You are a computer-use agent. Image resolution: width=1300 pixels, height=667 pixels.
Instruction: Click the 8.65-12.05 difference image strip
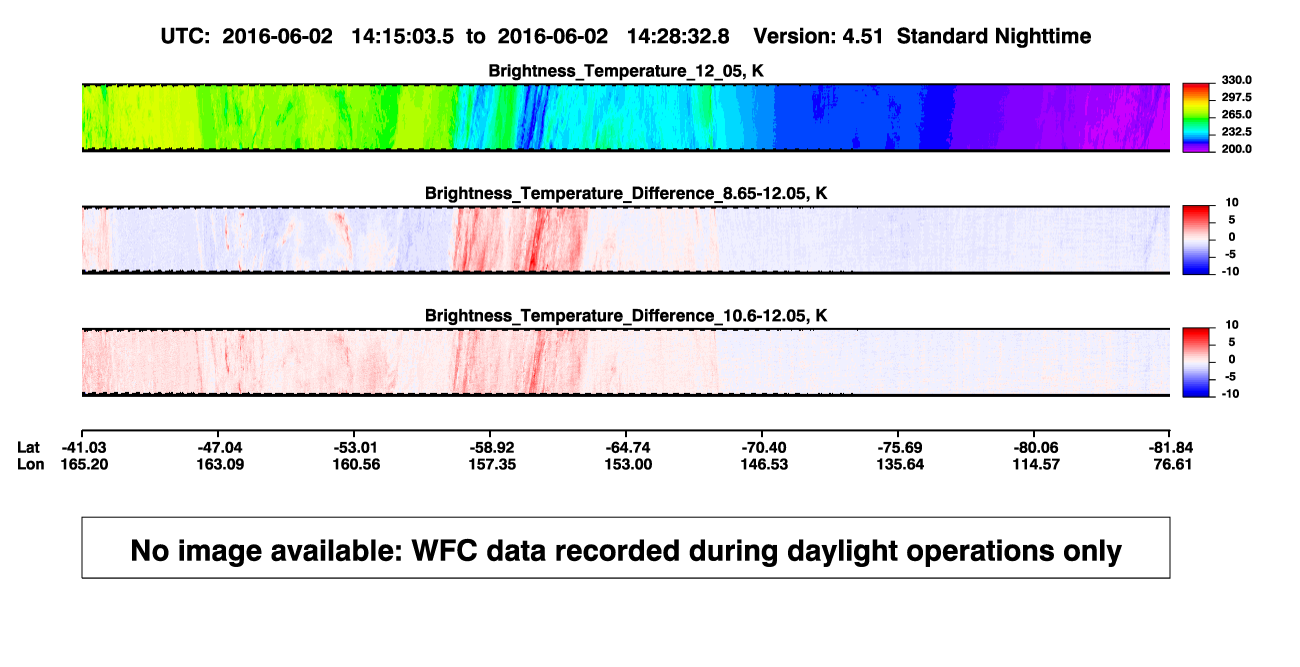click(x=625, y=240)
